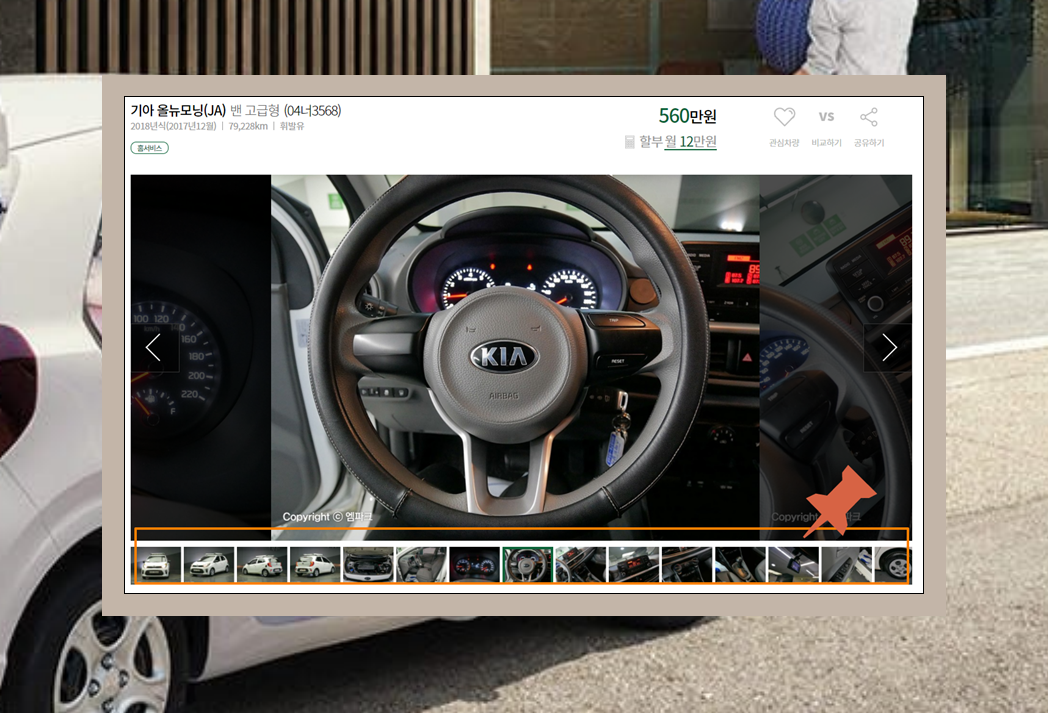Select the radio display thumbnail
The width and height of the screenshot is (1048, 713).
click(634, 565)
